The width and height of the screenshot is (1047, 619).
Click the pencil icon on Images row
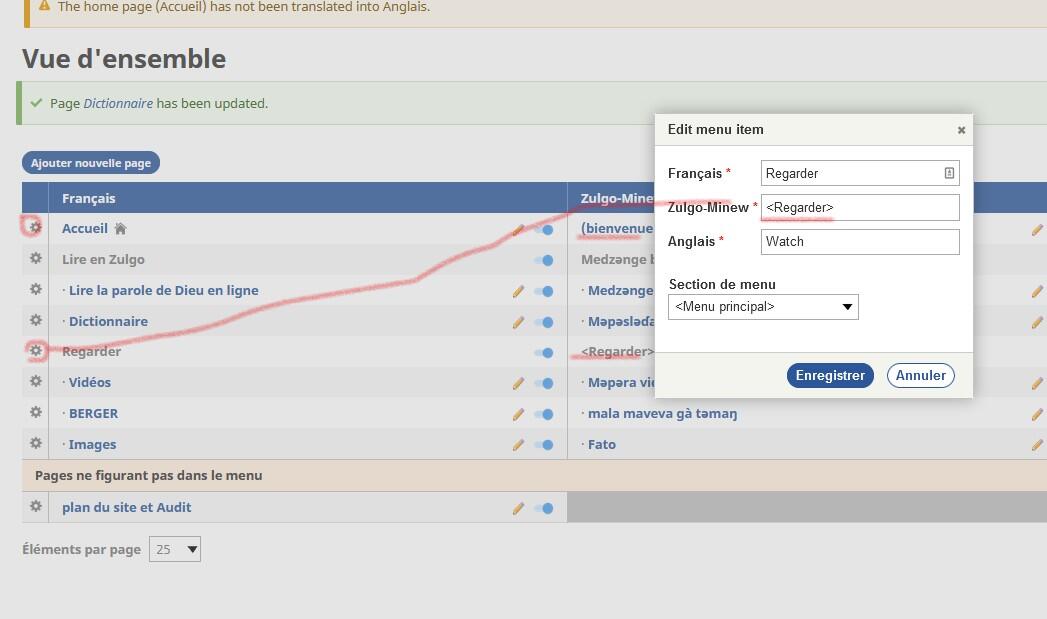coord(518,445)
